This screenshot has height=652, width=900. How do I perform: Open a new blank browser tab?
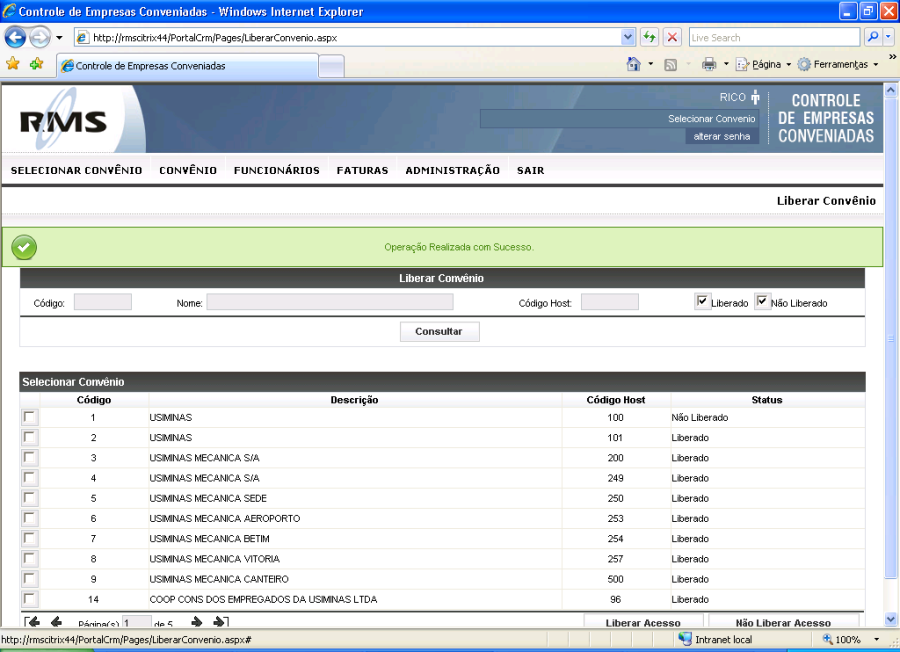point(331,66)
